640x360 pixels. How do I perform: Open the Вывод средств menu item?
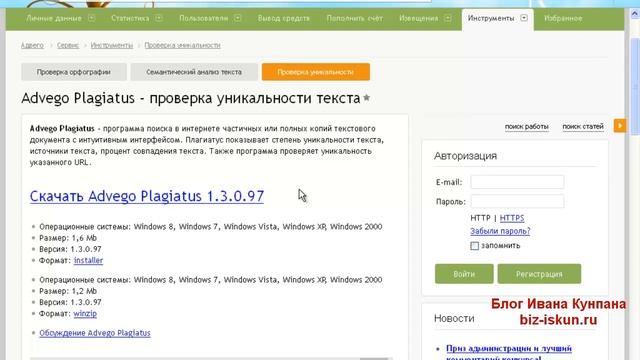pos(284,18)
